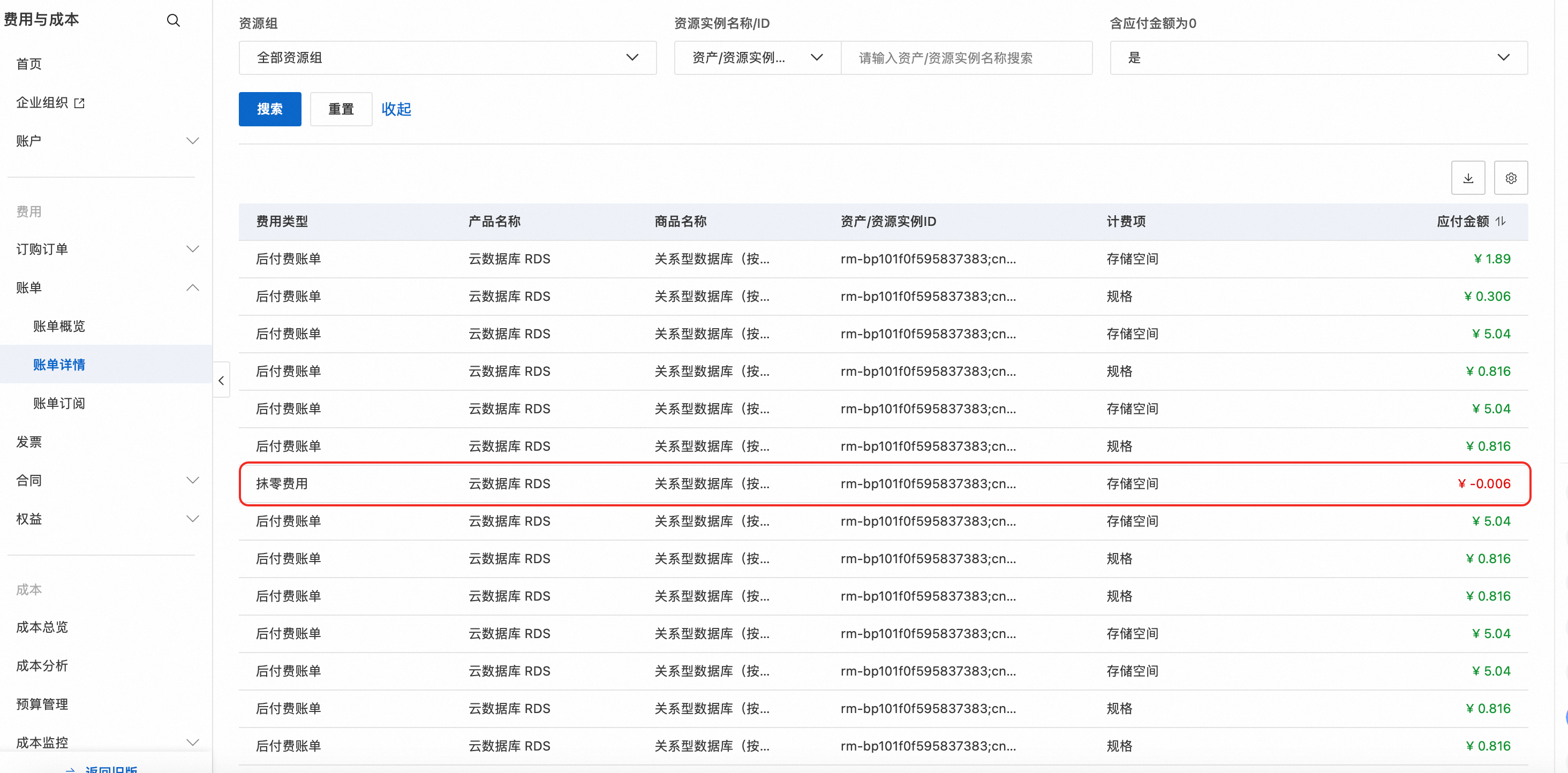
Task: Expand the 账户 menu chevron
Action: (192, 141)
